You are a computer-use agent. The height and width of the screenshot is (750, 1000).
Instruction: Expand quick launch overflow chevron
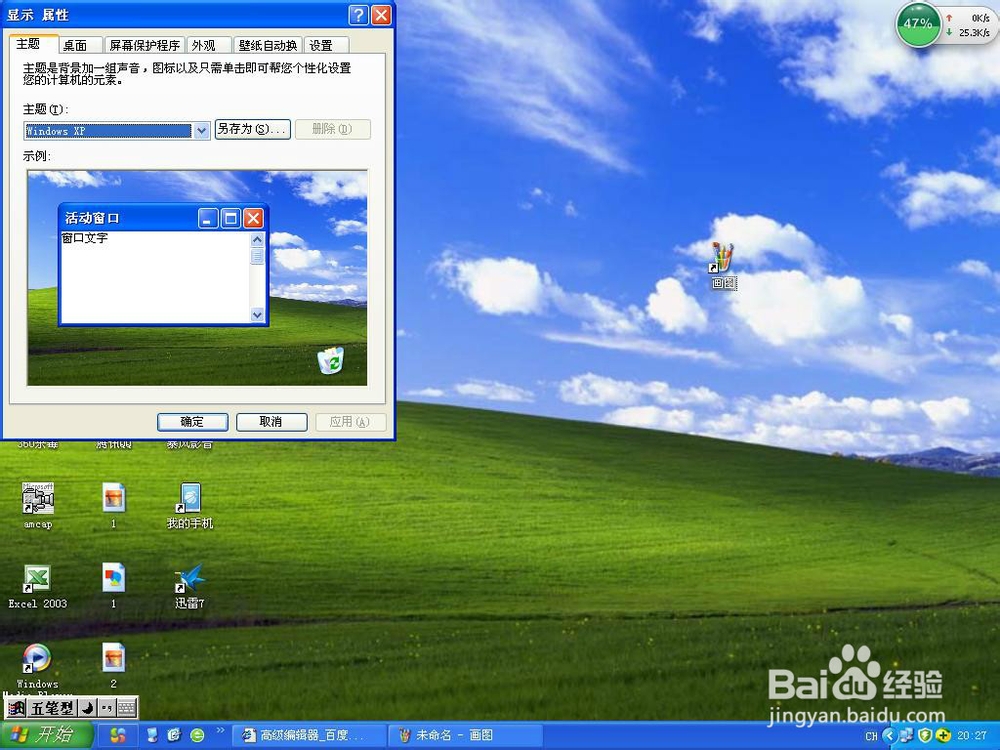pos(221,731)
